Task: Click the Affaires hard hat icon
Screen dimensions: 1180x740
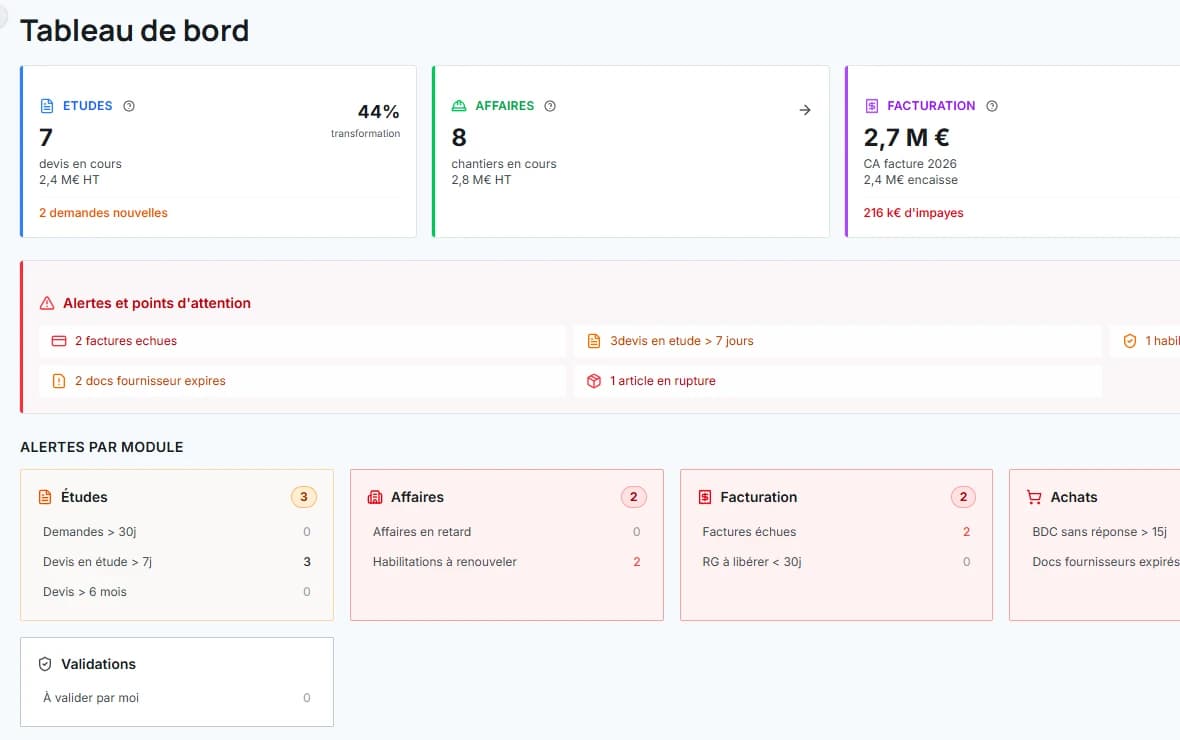Action: coord(459,106)
